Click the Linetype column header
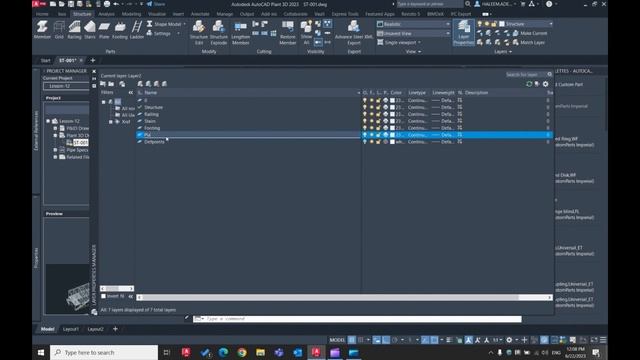The width and height of the screenshot is (640, 360). click(x=417, y=93)
